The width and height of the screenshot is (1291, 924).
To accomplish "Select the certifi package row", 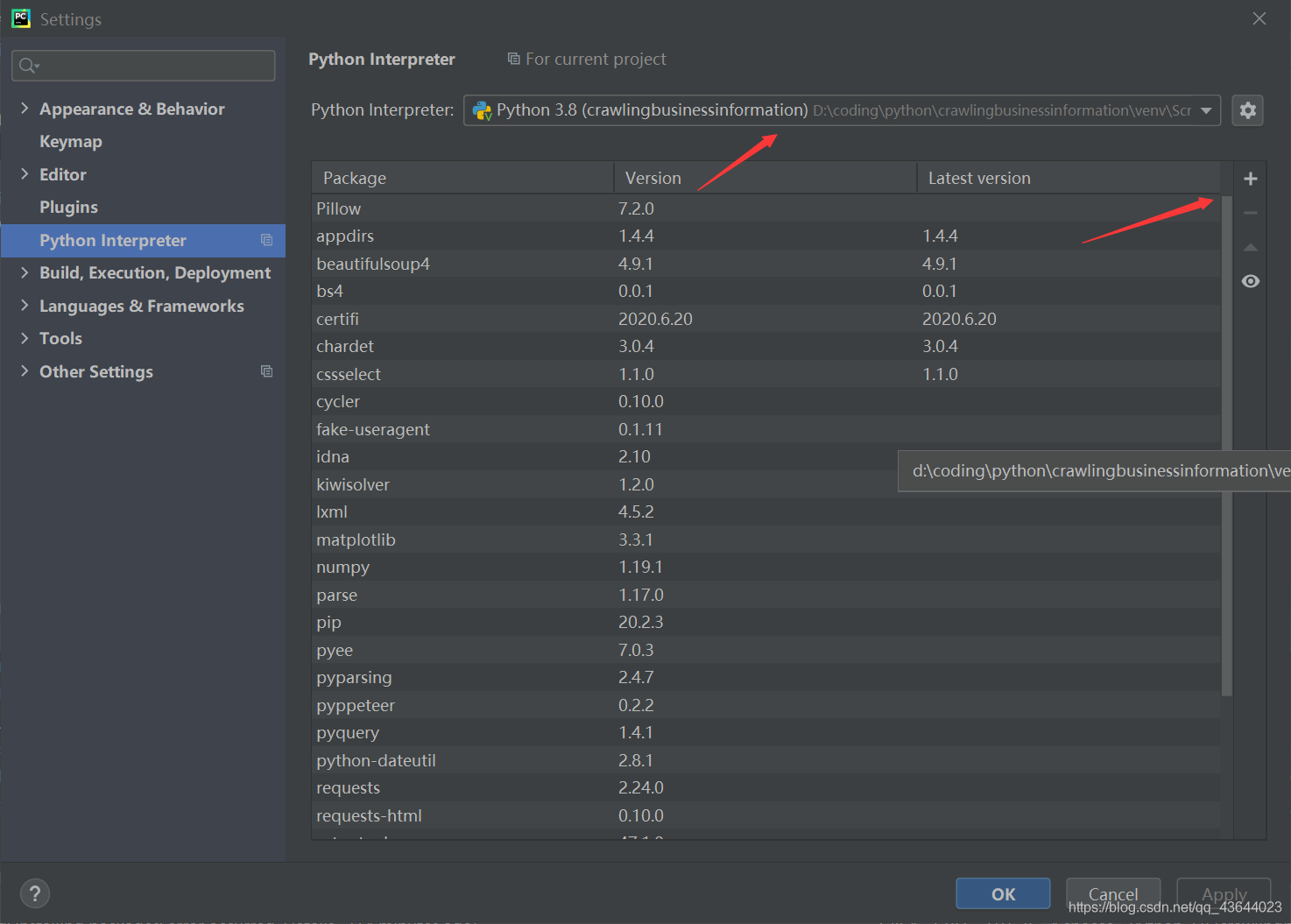I will click(765, 319).
